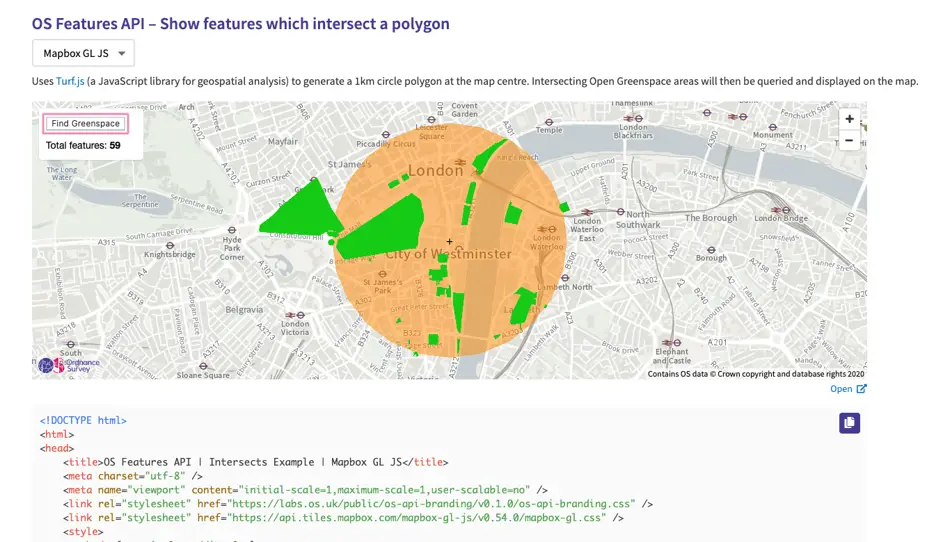The image size is (927, 542).
Task: Click the Temple station icon
Action: 549,122
